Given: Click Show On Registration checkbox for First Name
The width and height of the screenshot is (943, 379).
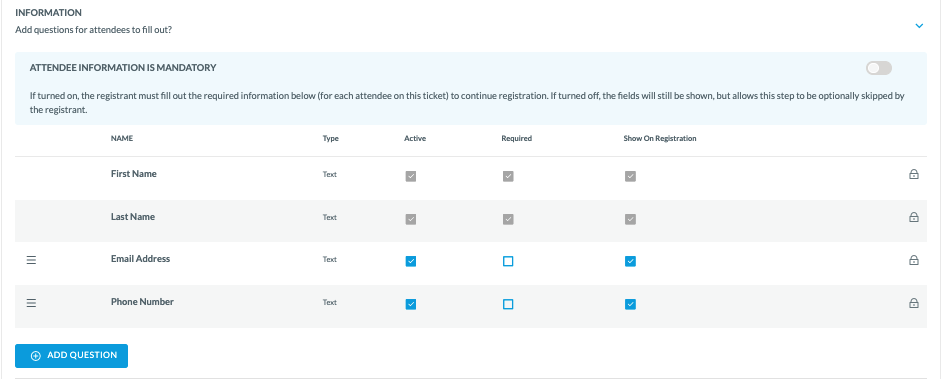Looking at the screenshot, I should (630, 176).
